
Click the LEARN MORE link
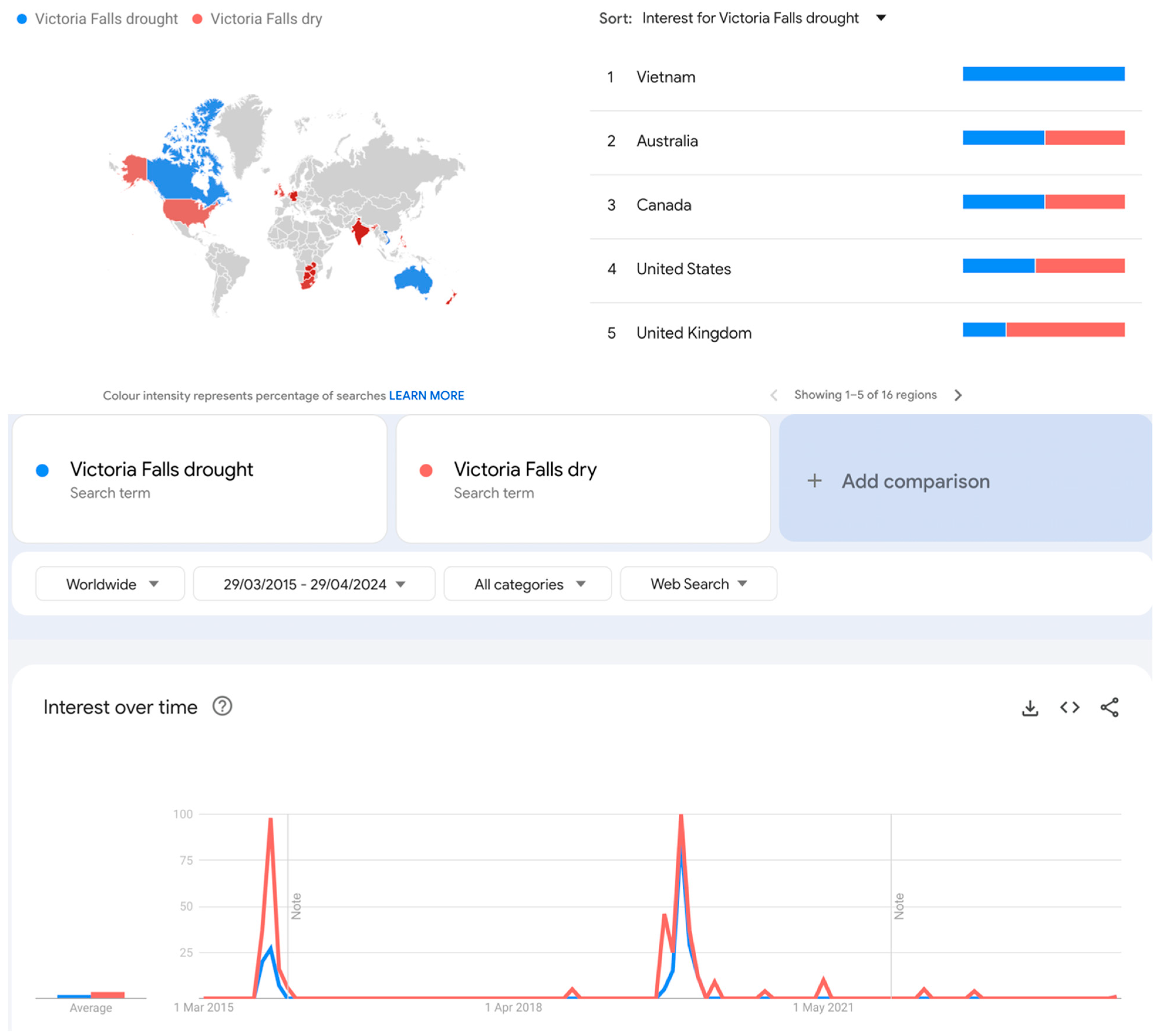(426, 396)
